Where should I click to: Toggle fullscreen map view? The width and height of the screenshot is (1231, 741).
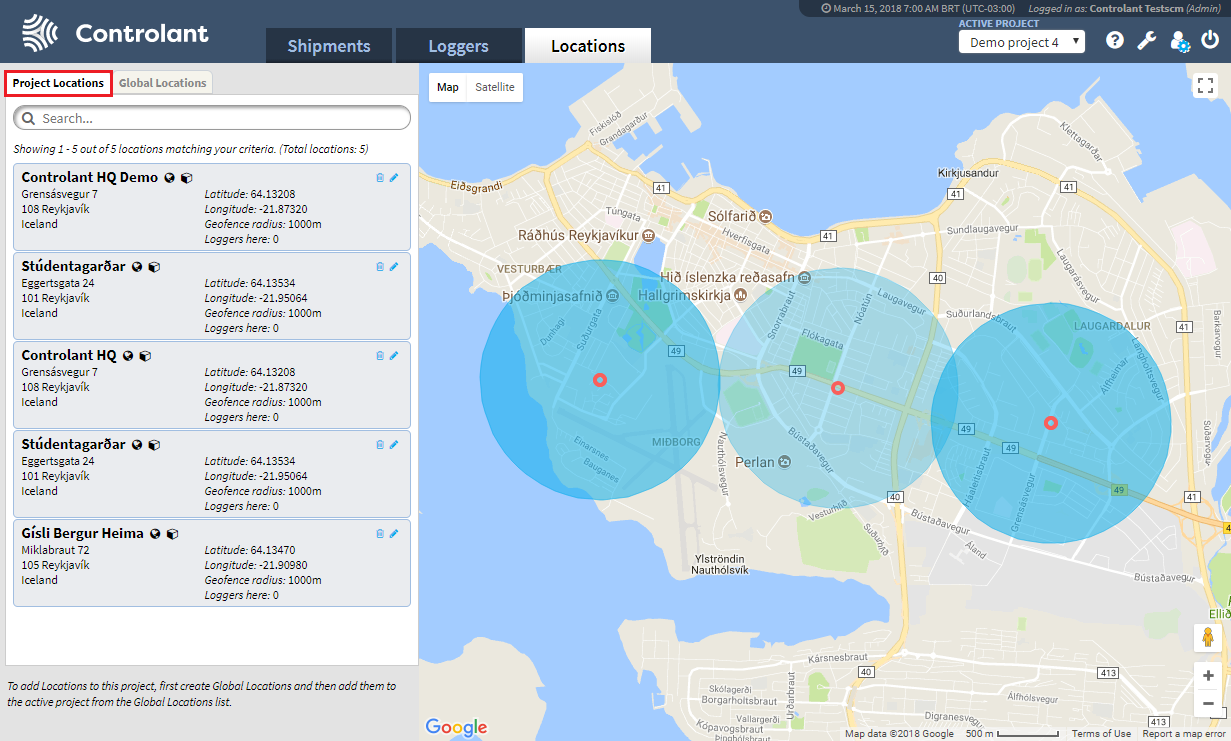click(1204, 86)
